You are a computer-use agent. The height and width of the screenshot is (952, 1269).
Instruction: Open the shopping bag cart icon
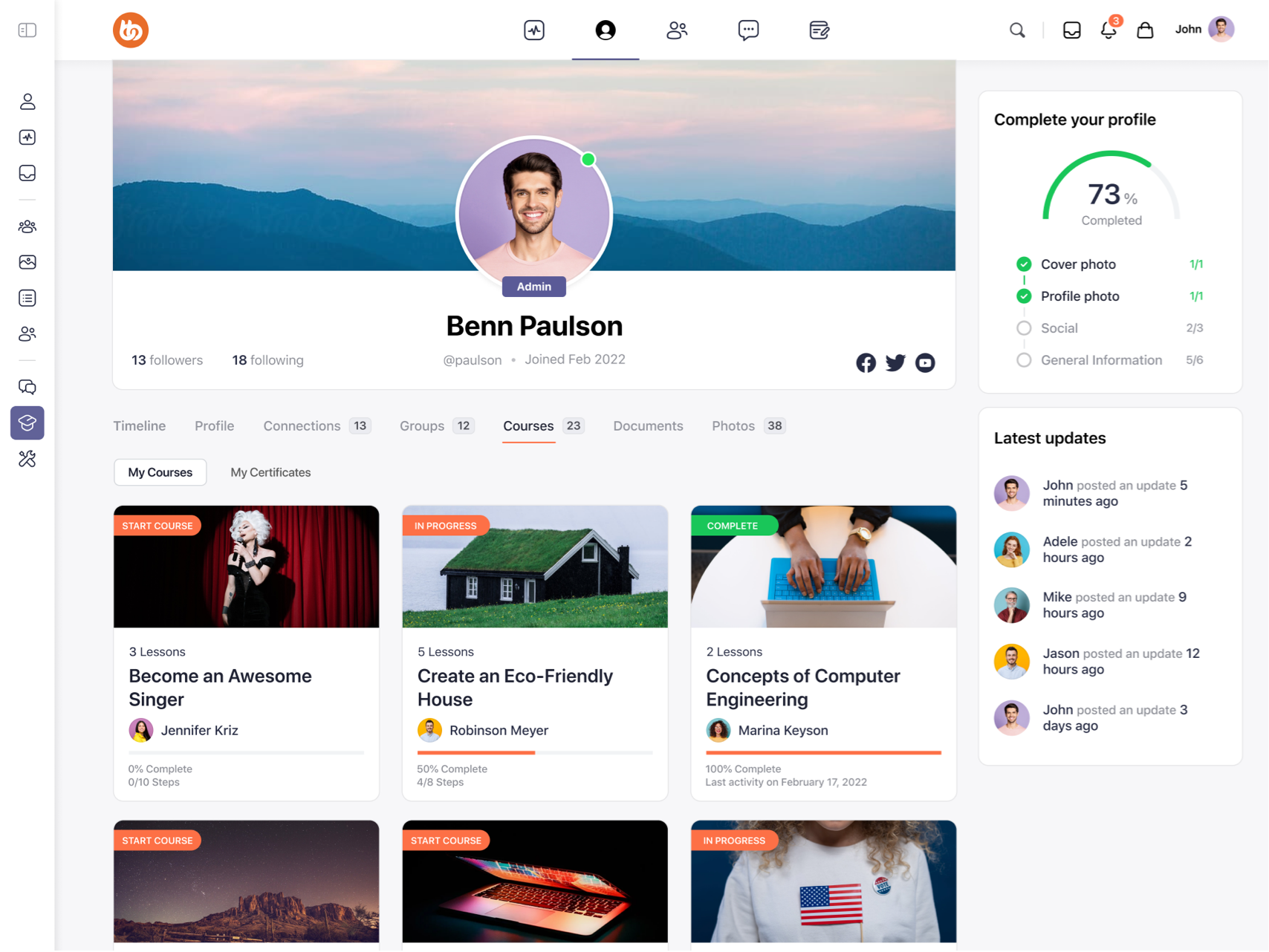click(x=1145, y=30)
